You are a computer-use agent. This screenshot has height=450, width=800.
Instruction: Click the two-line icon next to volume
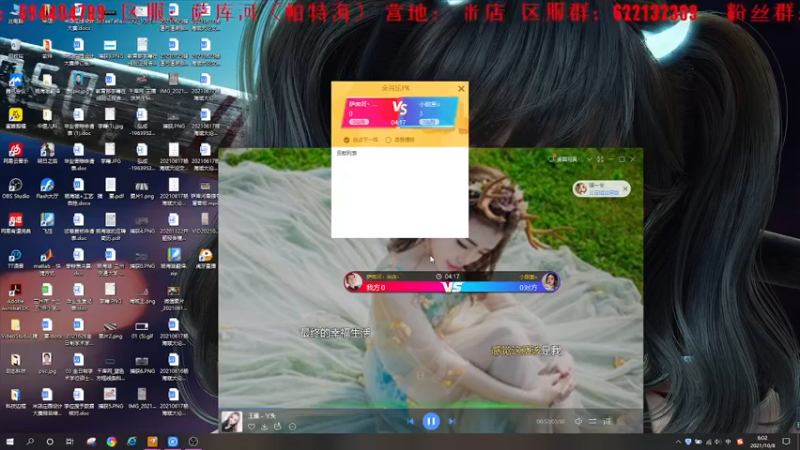592,421
